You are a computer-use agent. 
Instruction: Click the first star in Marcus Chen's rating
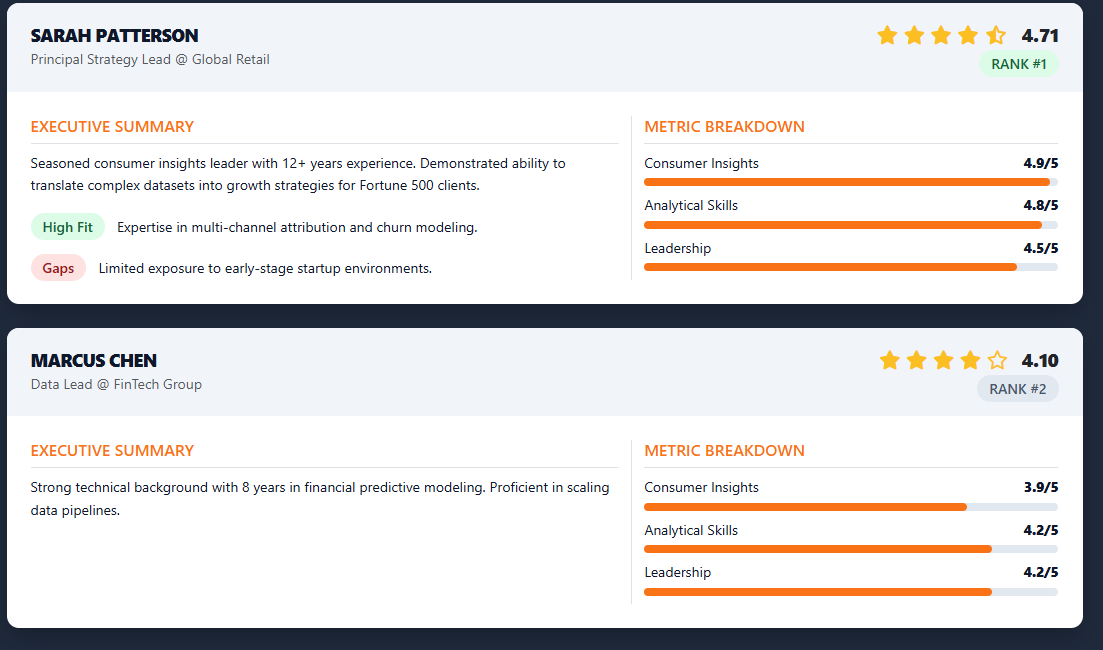(x=889, y=360)
